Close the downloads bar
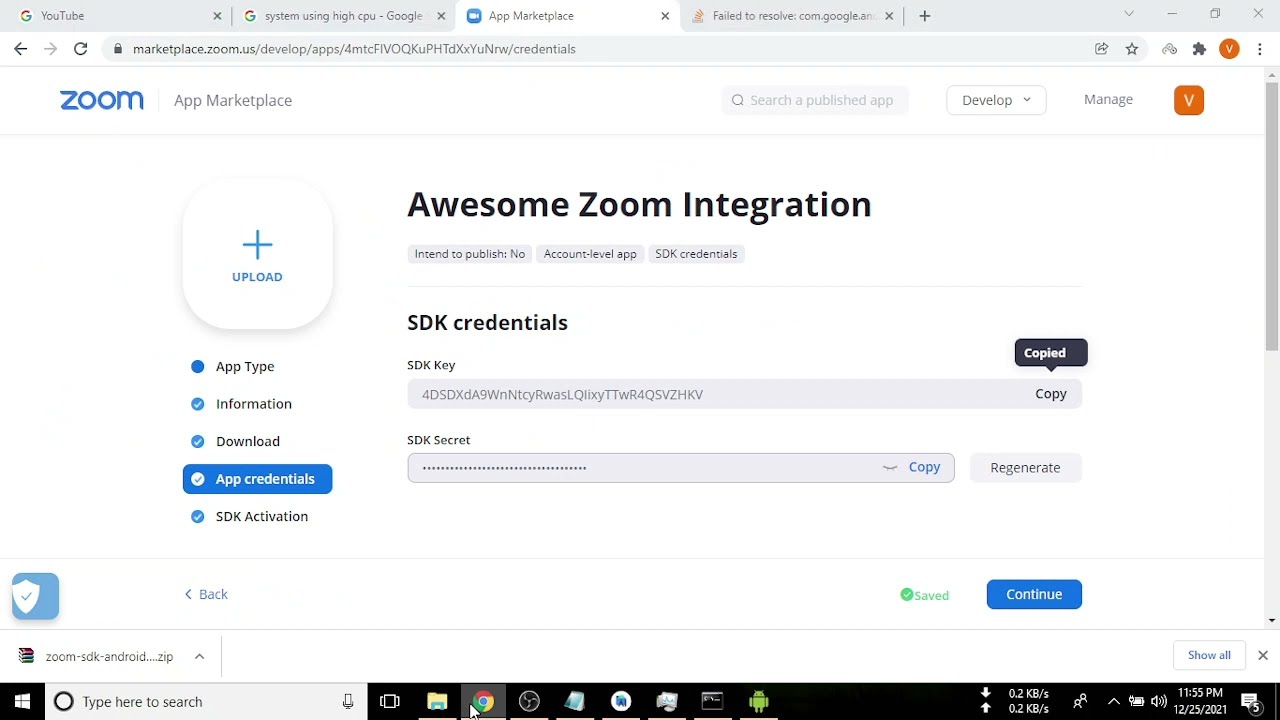Screen dimensions: 1280x720 click(1263, 656)
